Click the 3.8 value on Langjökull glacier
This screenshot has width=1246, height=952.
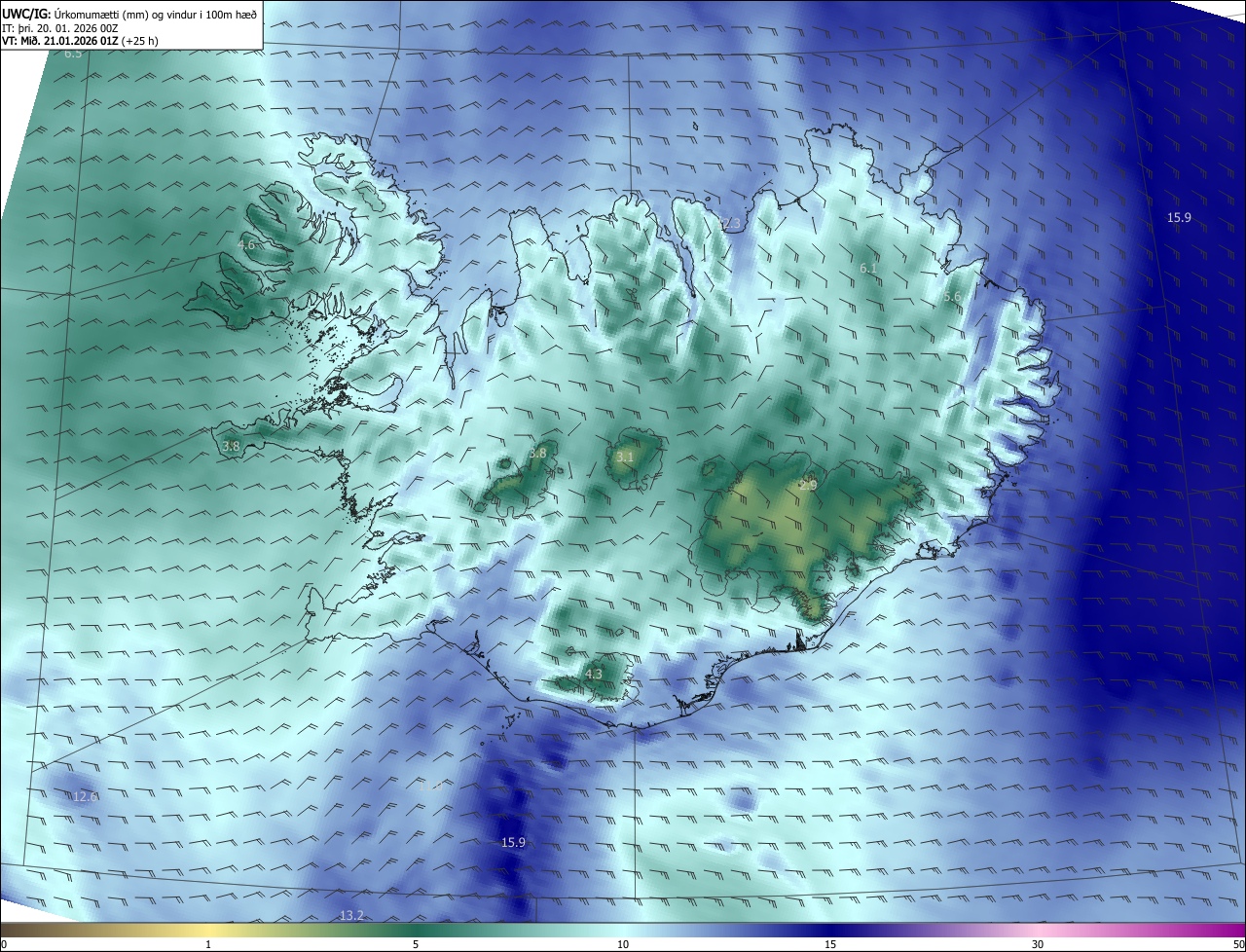click(x=537, y=453)
